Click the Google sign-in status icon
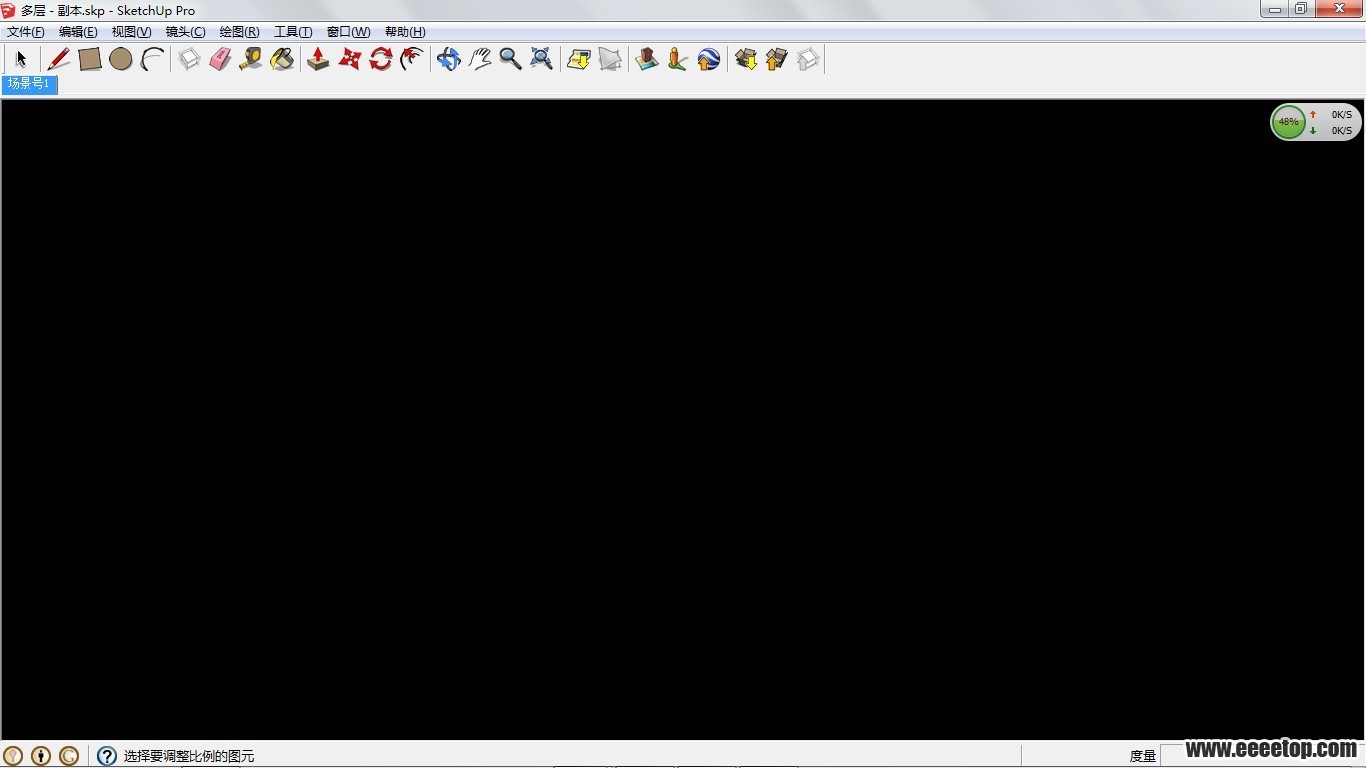This screenshot has width=1366, height=768. click(x=69, y=756)
